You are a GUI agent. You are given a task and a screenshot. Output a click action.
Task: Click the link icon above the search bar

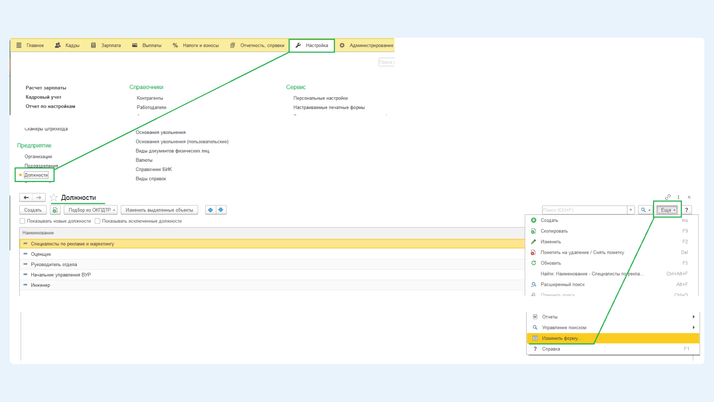click(x=668, y=197)
